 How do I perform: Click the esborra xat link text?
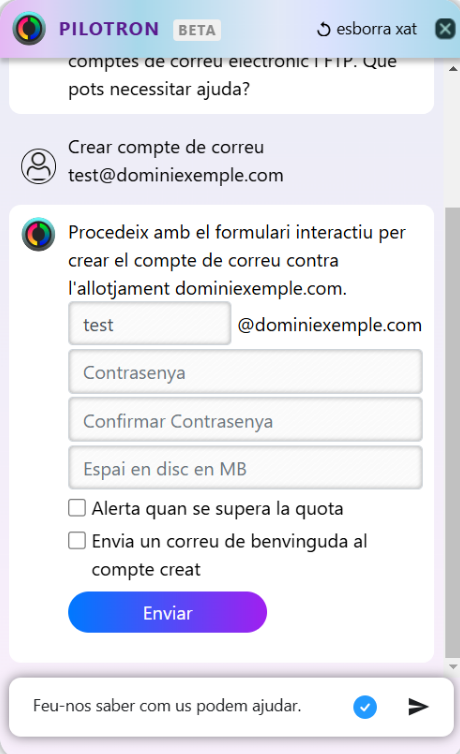click(376, 29)
